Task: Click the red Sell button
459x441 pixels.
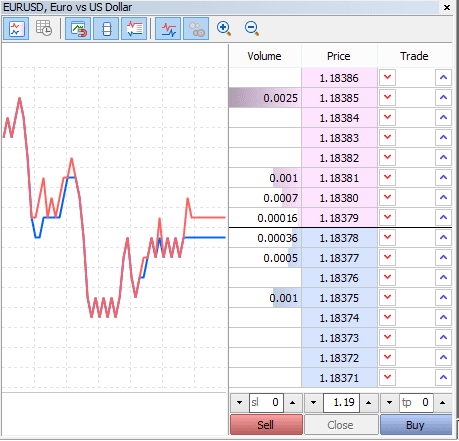Action: 266,425
